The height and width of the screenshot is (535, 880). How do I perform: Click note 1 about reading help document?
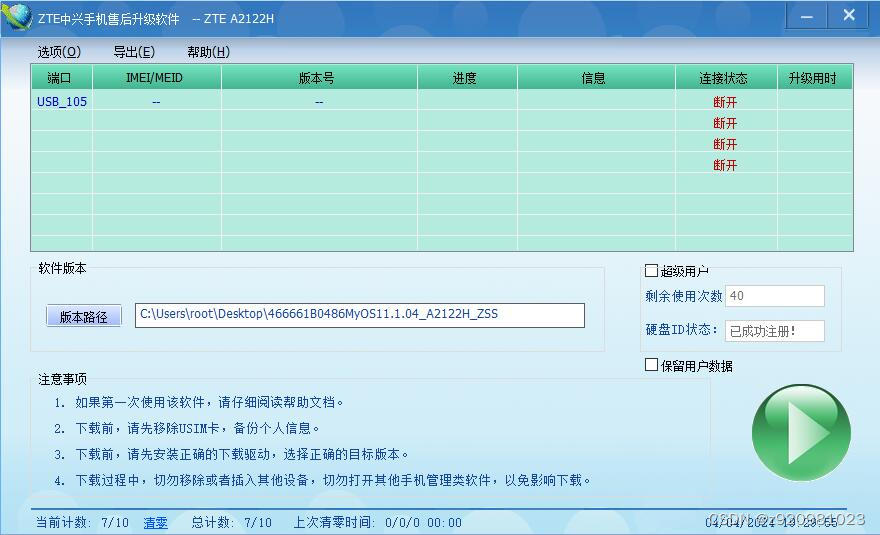click(199, 402)
